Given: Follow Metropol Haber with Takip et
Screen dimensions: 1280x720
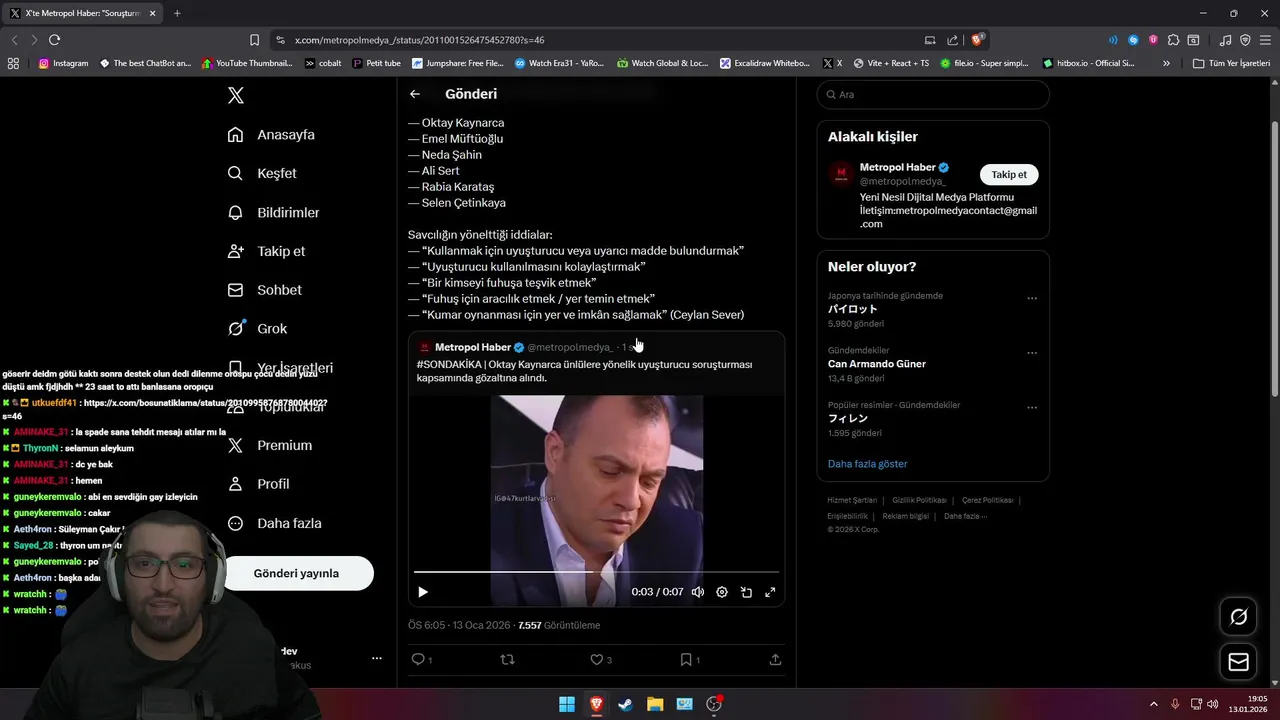Looking at the screenshot, I should (1009, 174).
